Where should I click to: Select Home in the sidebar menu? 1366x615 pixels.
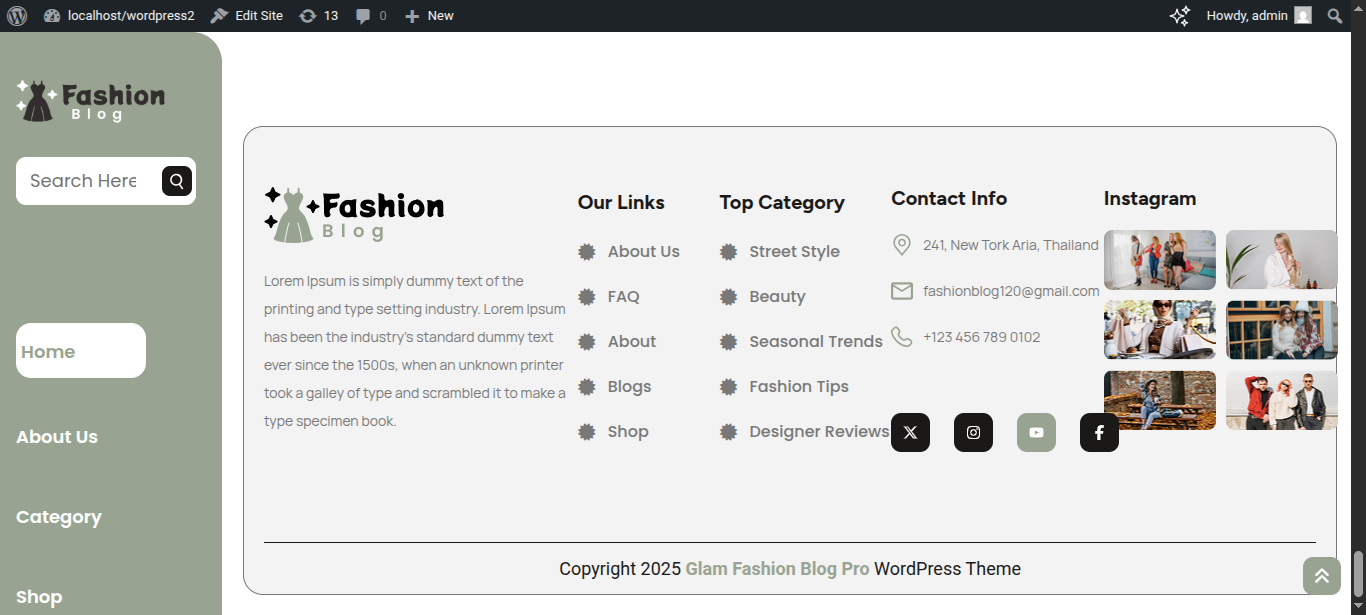pos(48,352)
